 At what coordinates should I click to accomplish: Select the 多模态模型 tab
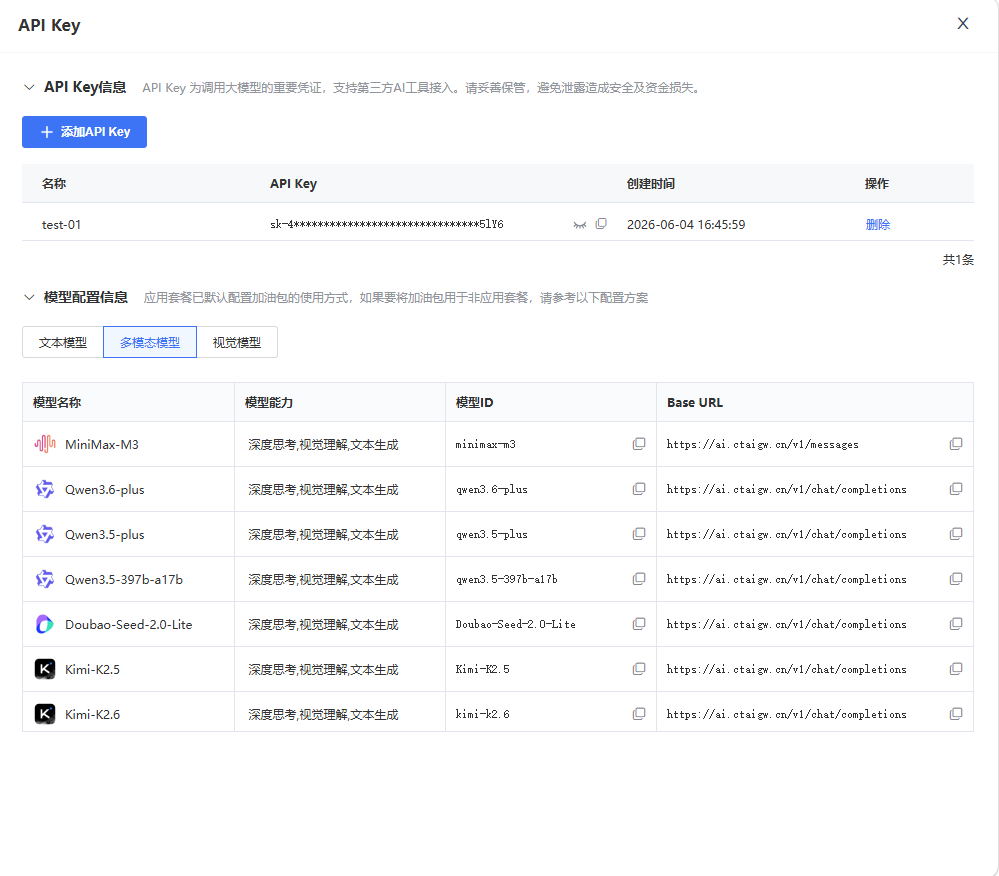(150, 342)
